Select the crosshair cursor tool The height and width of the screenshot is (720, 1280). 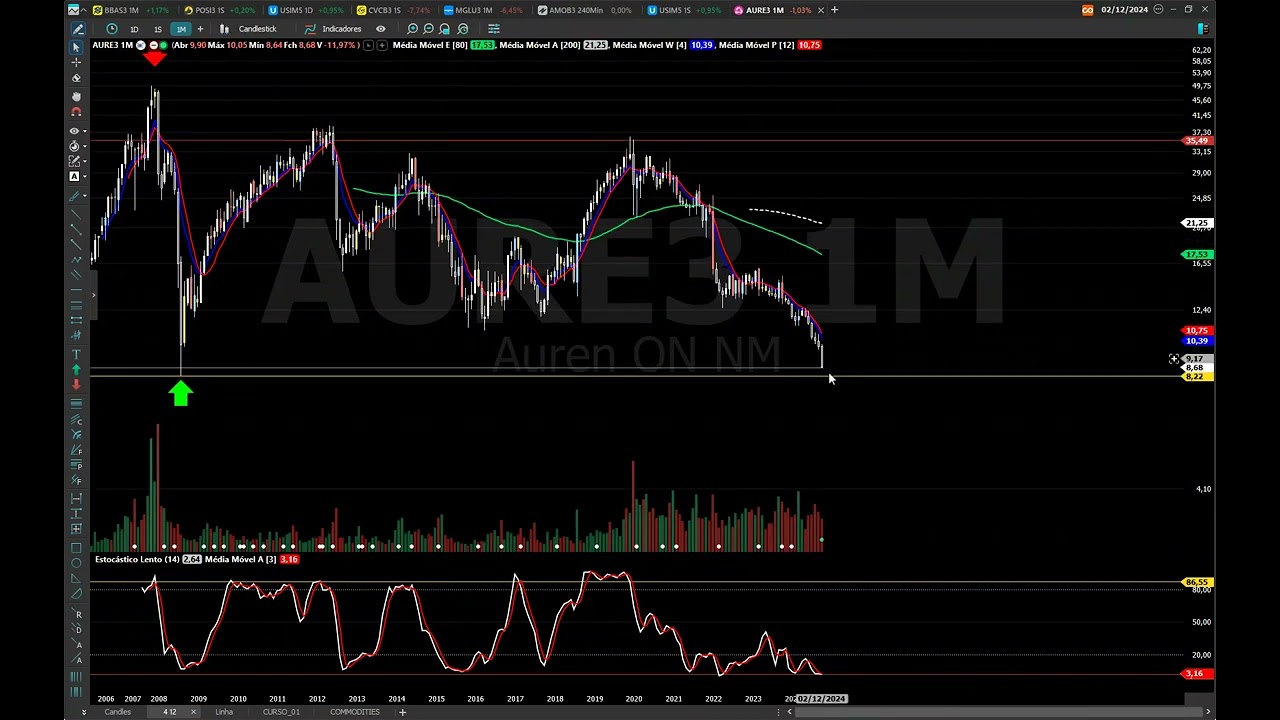pyautogui.click(x=76, y=62)
